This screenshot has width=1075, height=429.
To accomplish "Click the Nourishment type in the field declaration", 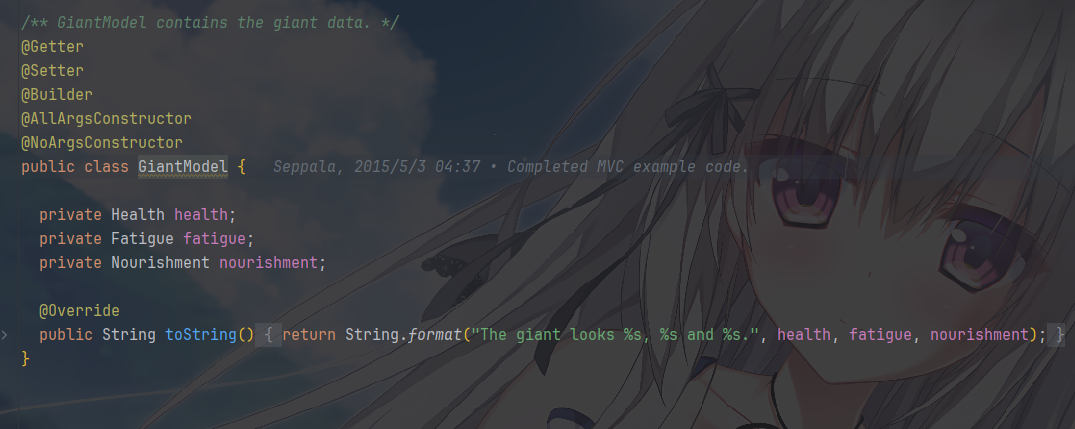I will coord(160,262).
